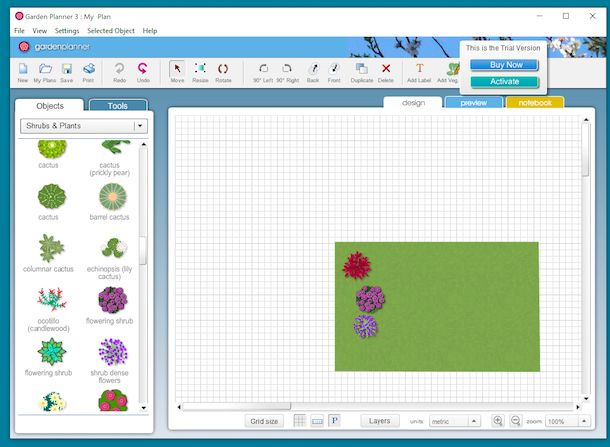
Task: Click the canvas vertical scrollbar thumb
Action: (586, 150)
